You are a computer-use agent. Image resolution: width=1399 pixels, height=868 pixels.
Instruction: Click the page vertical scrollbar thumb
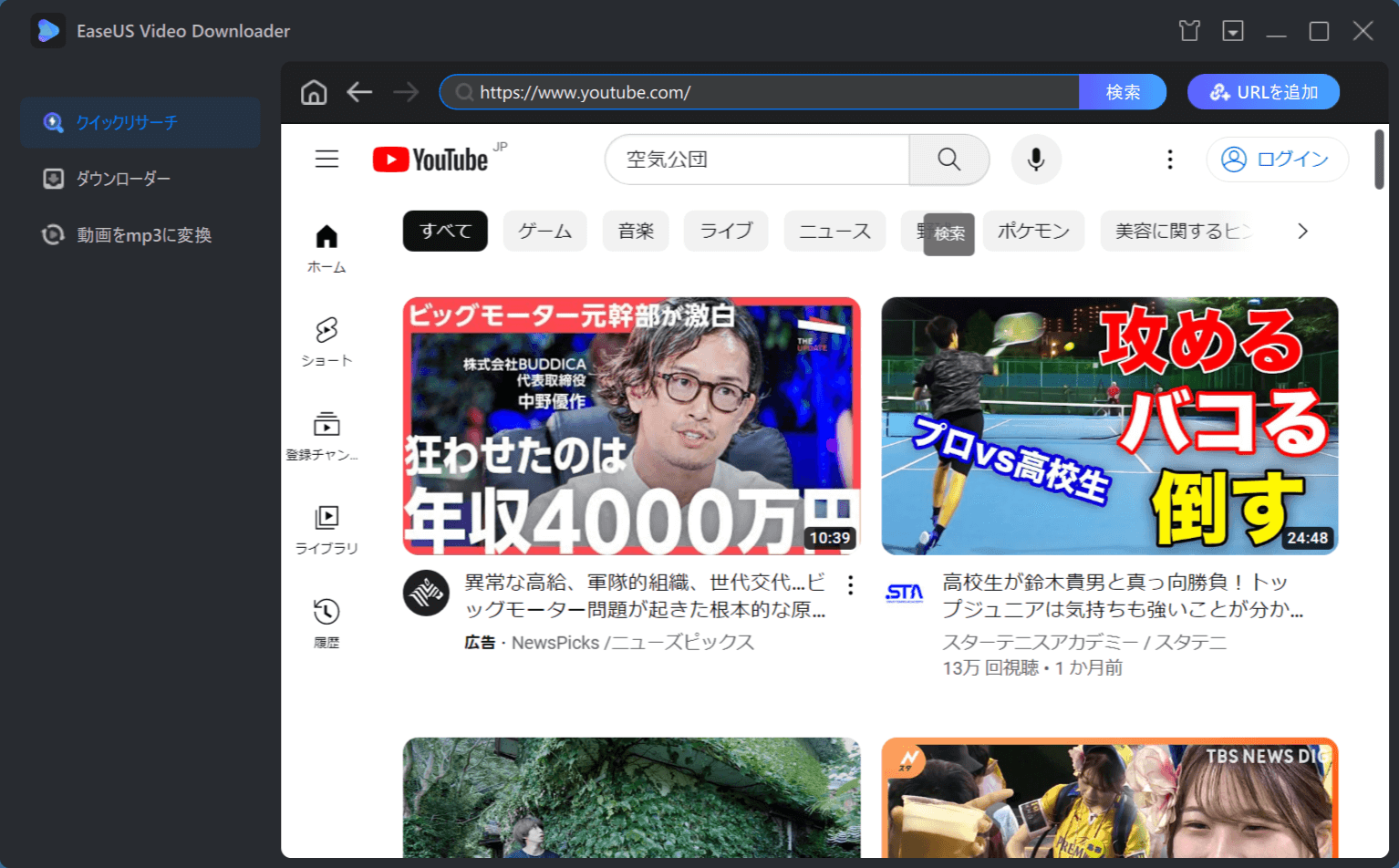(x=1380, y=160)
